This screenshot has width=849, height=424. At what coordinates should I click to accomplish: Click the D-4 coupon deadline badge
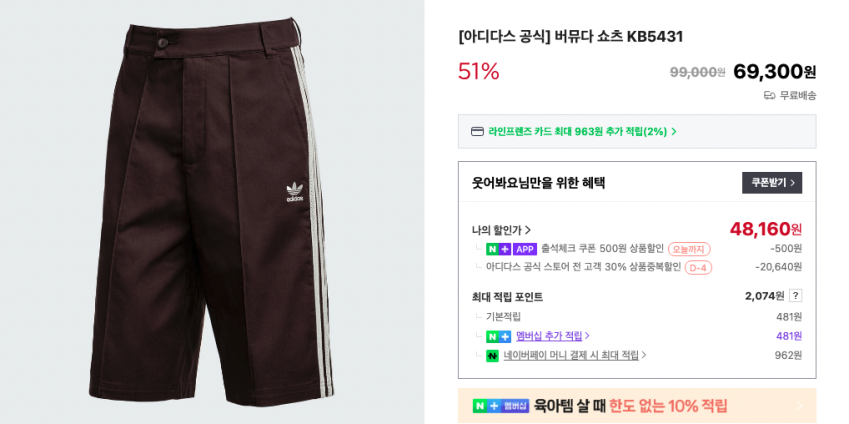(x=698, y=267)
